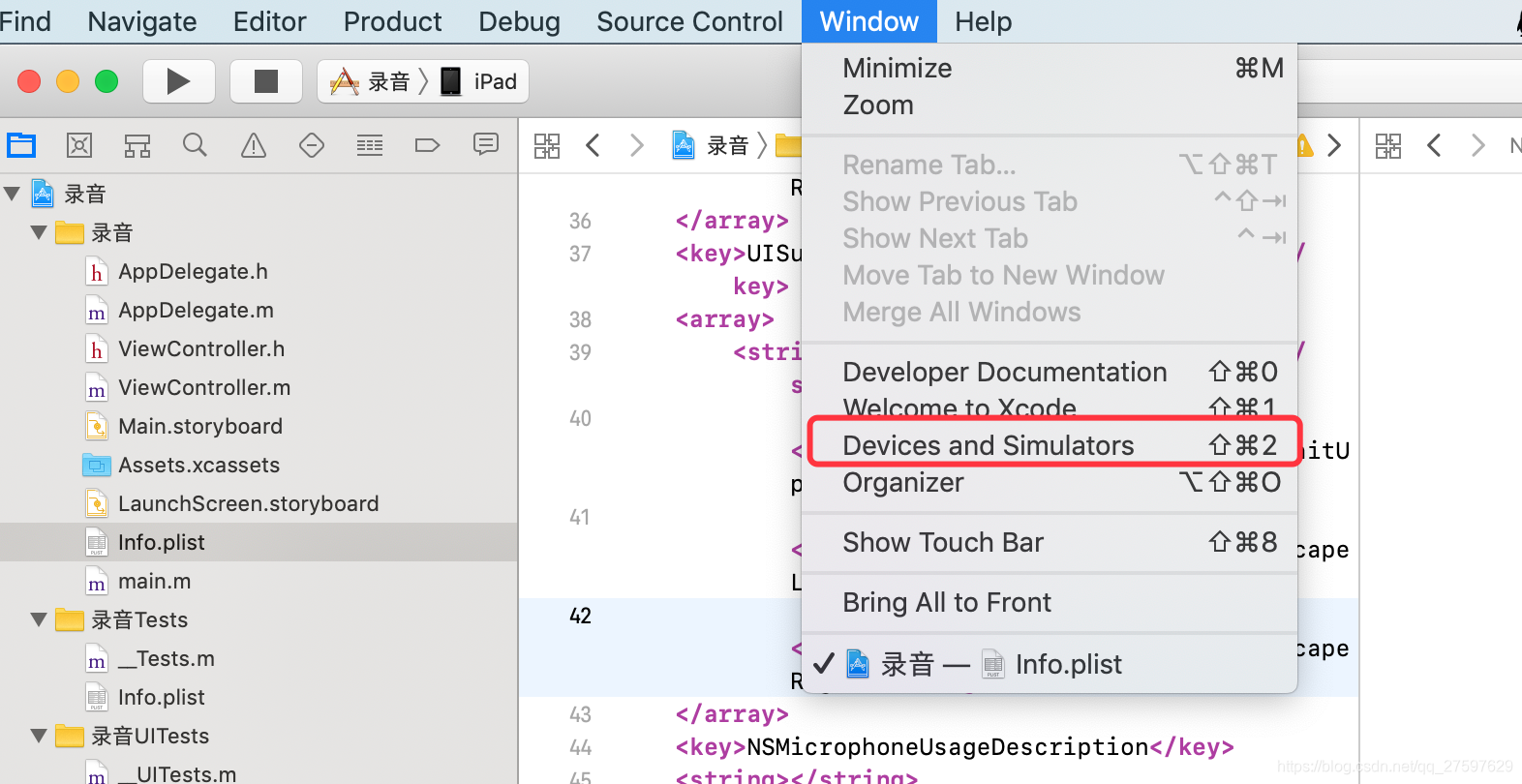Choose Show Touch Bar
This screenshot has width=1522, height=784.
(x=1050, y=542)
